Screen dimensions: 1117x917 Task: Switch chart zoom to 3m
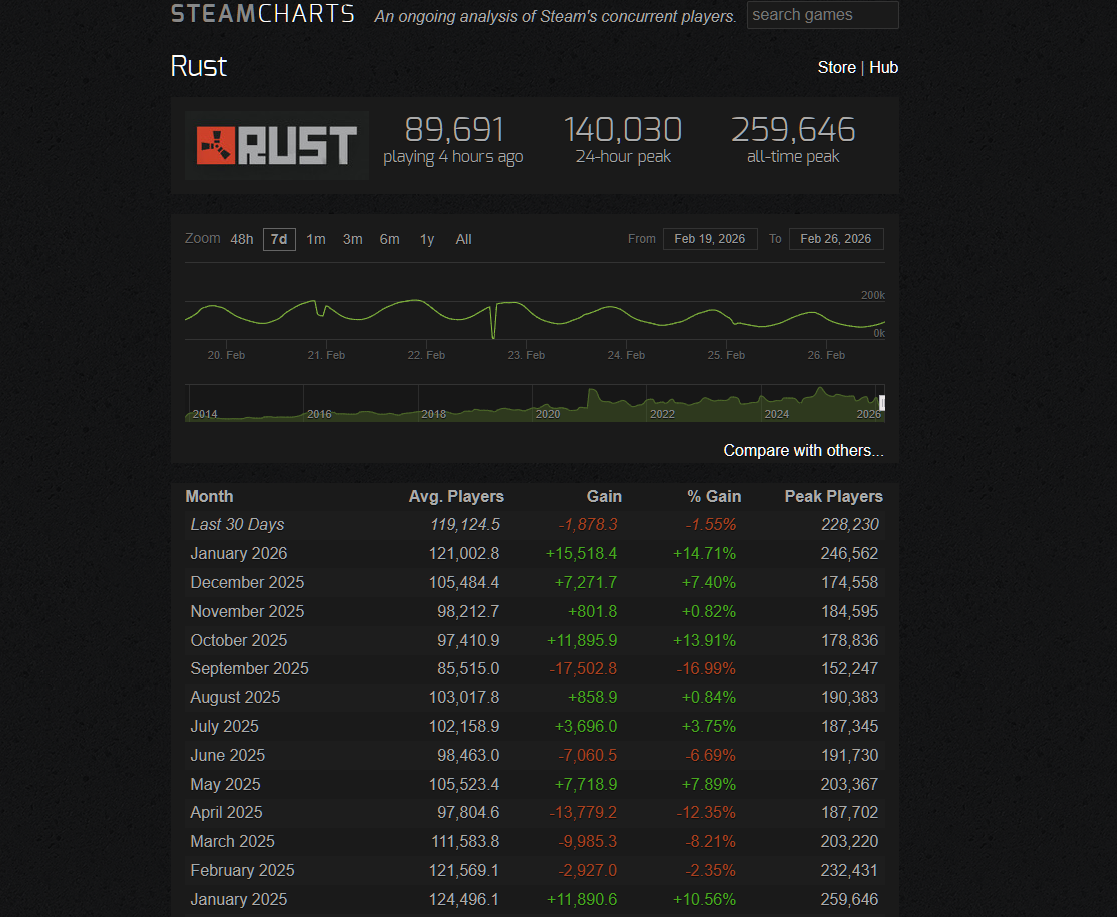point(352,239)
